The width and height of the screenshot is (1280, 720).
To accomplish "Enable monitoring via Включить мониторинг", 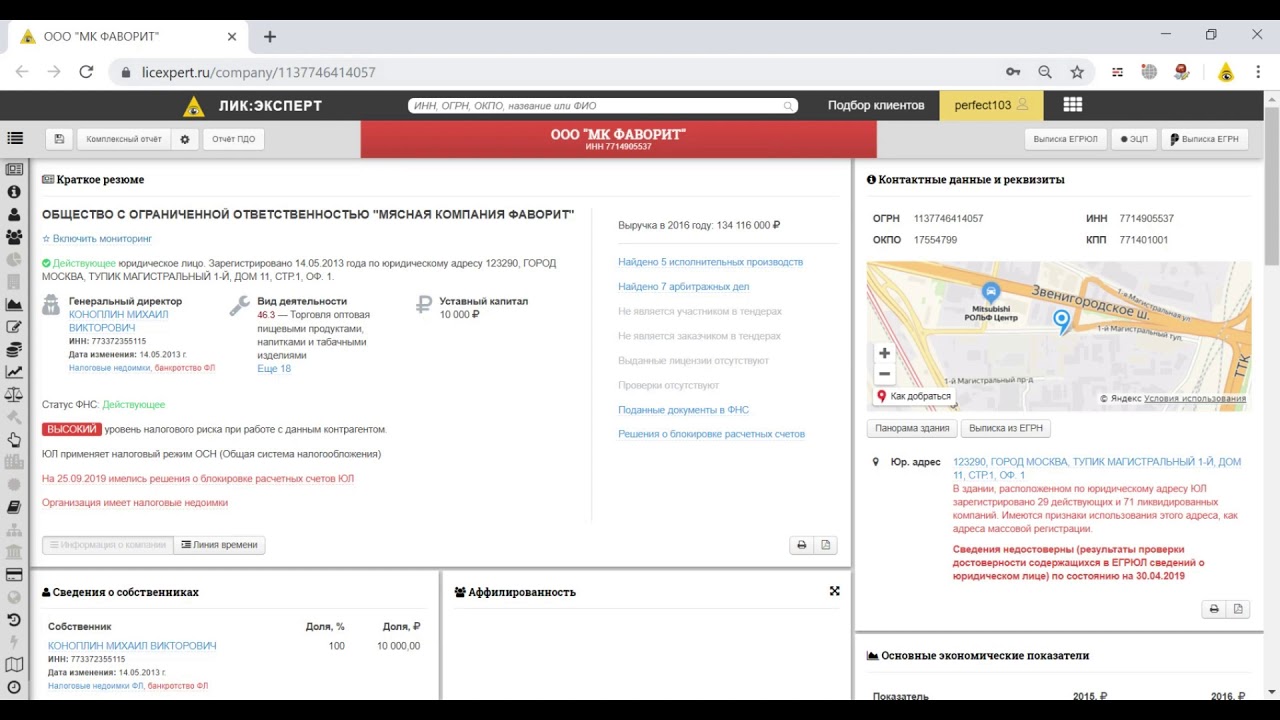I will point(97,239).
